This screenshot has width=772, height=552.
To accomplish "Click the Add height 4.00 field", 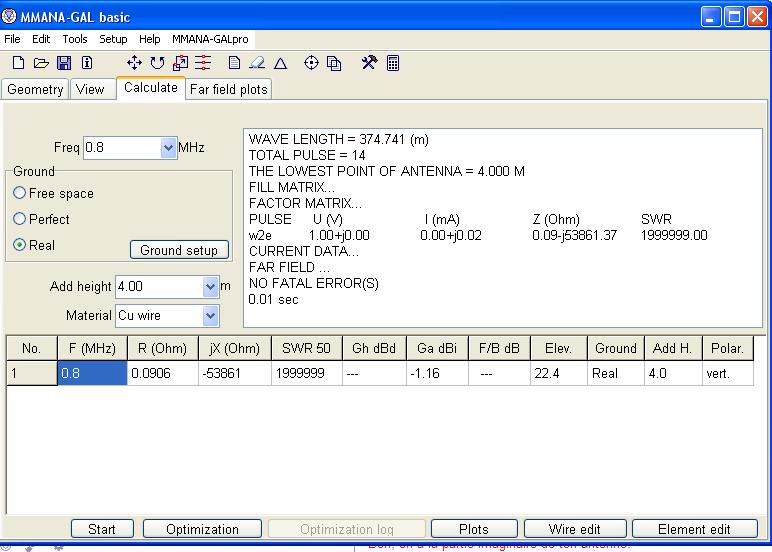I will point(160,287).
